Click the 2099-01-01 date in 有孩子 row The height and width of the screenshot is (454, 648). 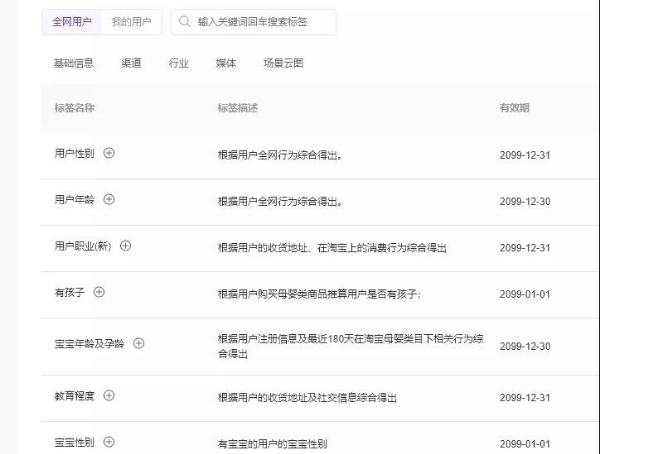525,294
